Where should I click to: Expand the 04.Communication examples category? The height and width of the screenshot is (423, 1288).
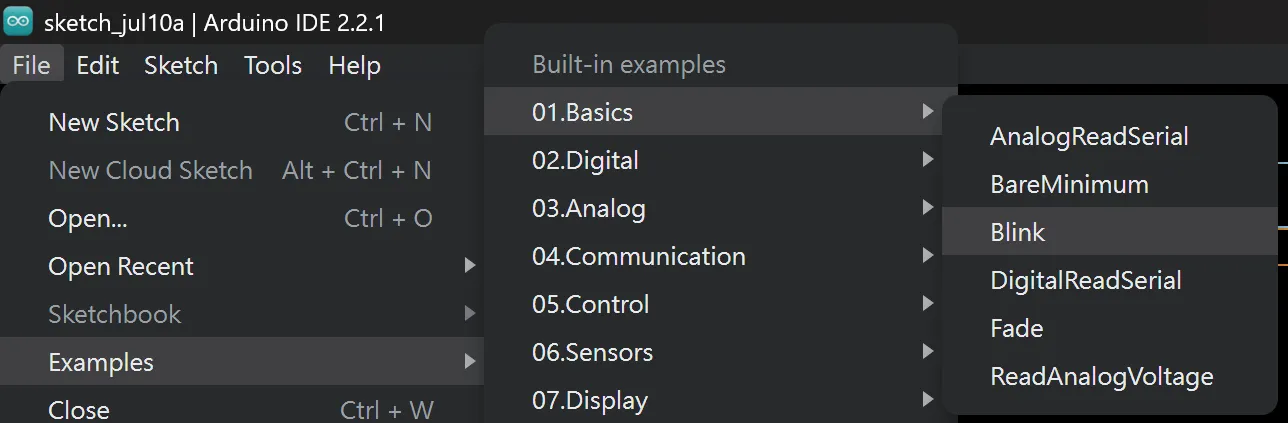click(x=721, y=256)
